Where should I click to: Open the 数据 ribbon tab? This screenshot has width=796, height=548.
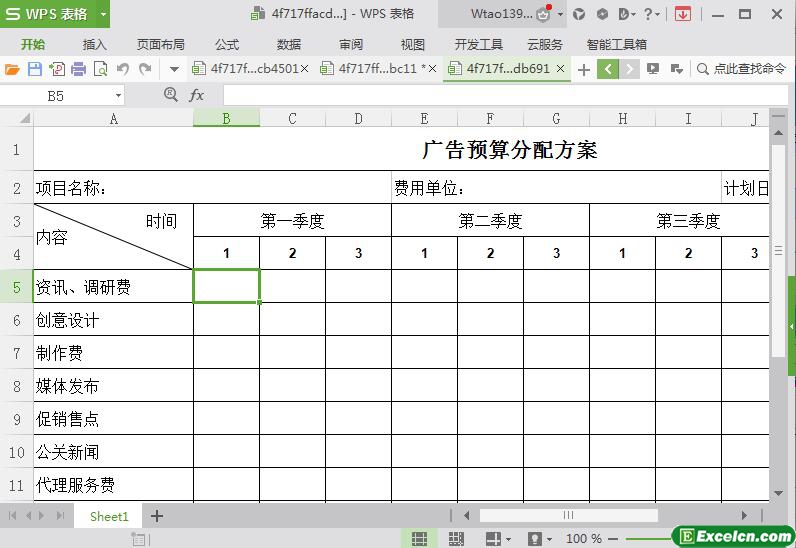pos(289,45)
